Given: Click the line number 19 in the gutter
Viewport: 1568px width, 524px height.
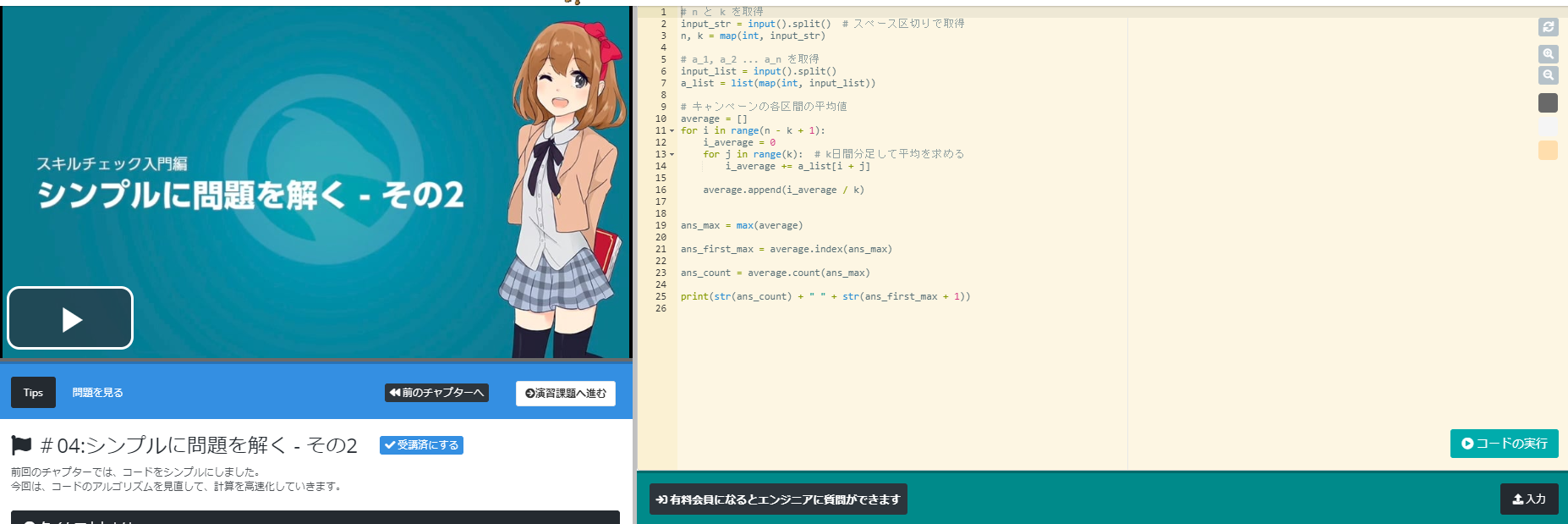Looking at the screenshot, I should click(661, 226).
